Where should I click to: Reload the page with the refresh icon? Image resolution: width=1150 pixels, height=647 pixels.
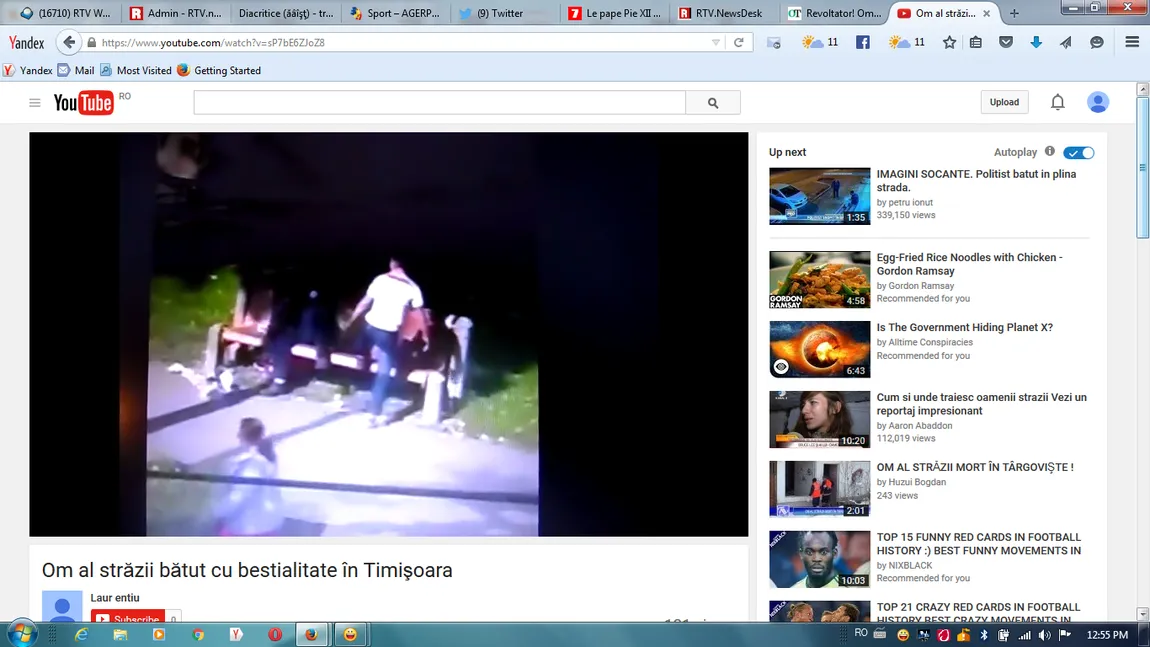pyautogui.click(x=739, y=43)
